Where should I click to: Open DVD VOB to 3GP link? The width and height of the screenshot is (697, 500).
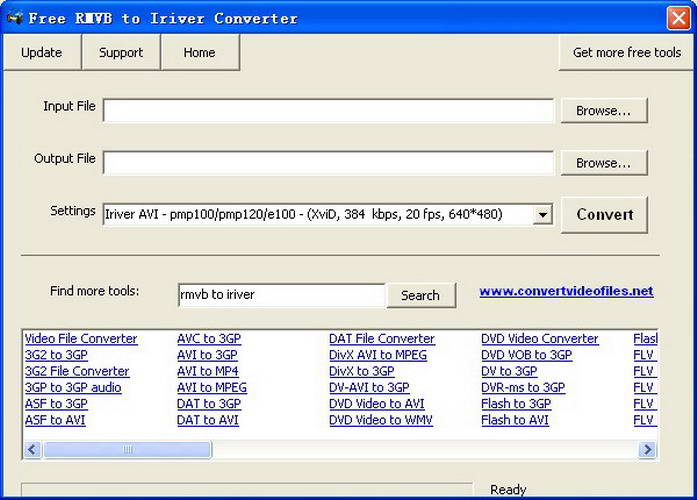tap(527, 355)
